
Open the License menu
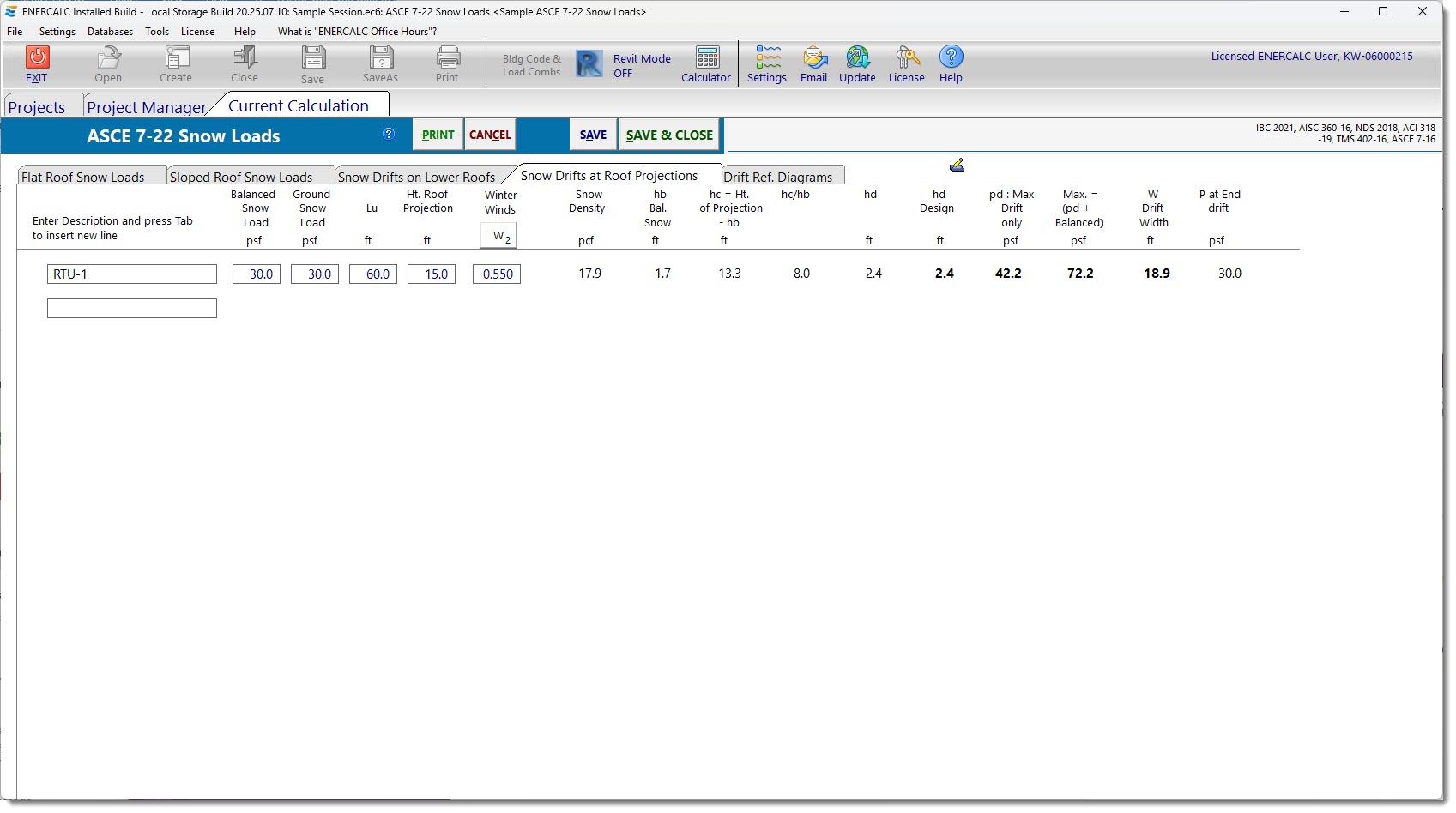pyautogui.click(x=197, y=32)
